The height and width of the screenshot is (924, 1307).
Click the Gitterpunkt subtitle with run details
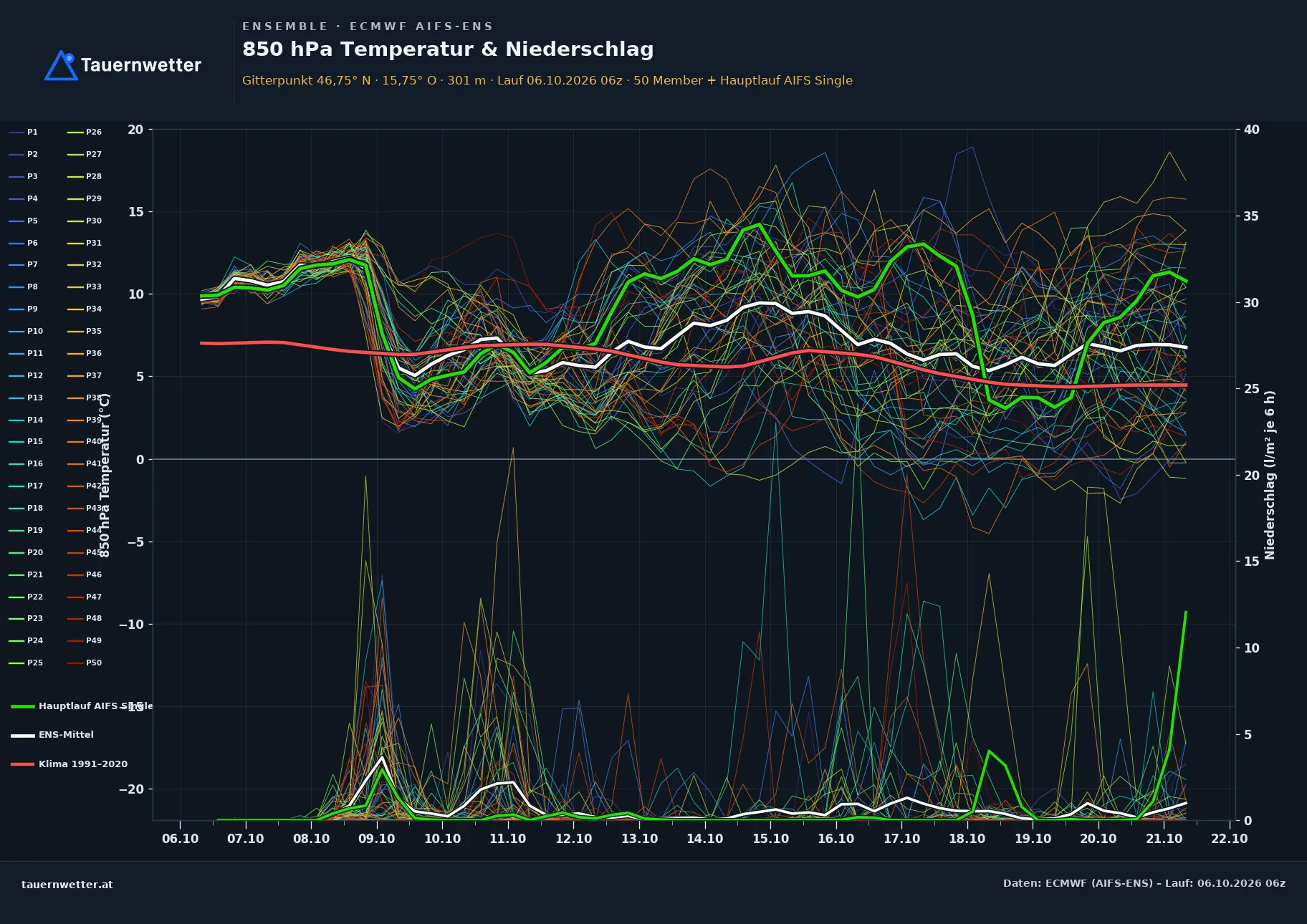click(547, 80)
